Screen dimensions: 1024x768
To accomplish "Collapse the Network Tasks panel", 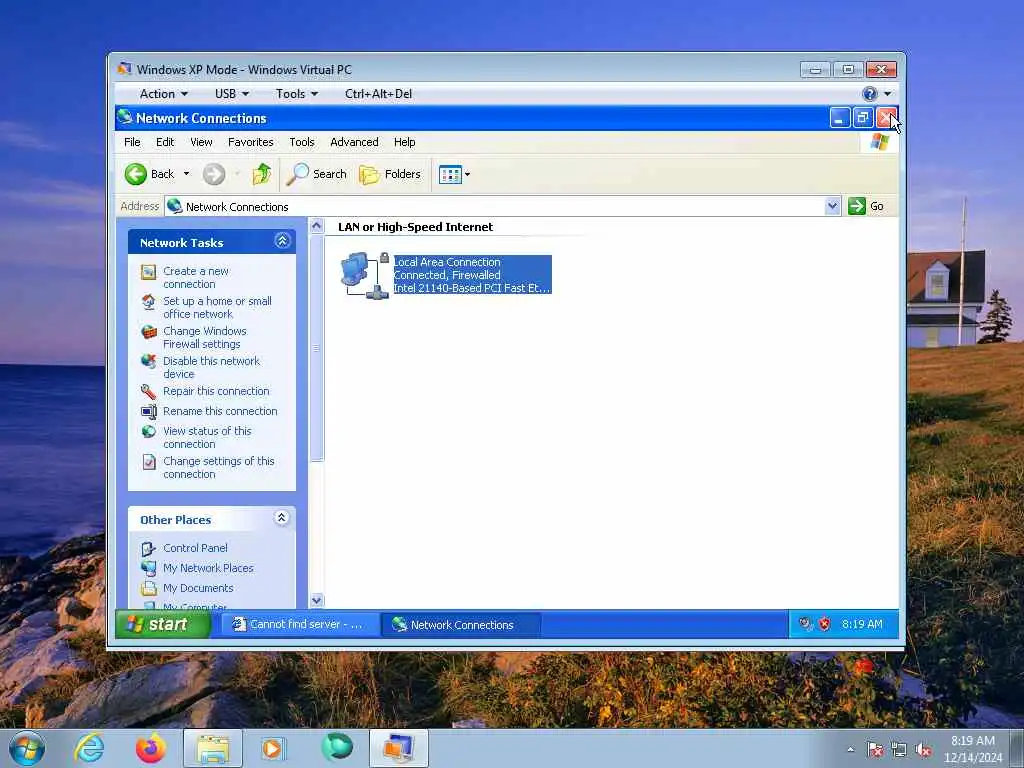I will [x=282, y=241].
